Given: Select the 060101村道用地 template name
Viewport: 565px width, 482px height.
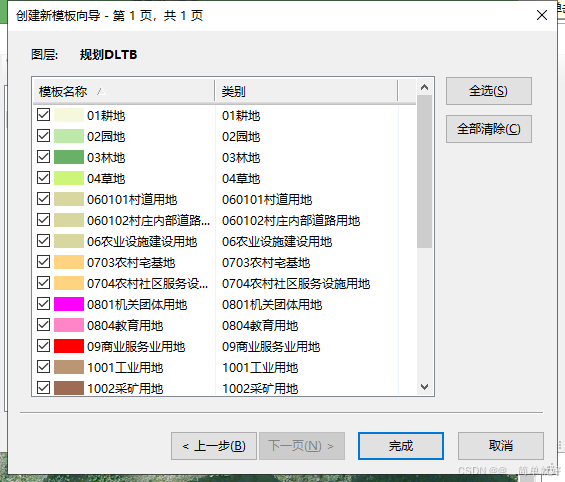Looking at the screenshot, I should coord(132,200).
